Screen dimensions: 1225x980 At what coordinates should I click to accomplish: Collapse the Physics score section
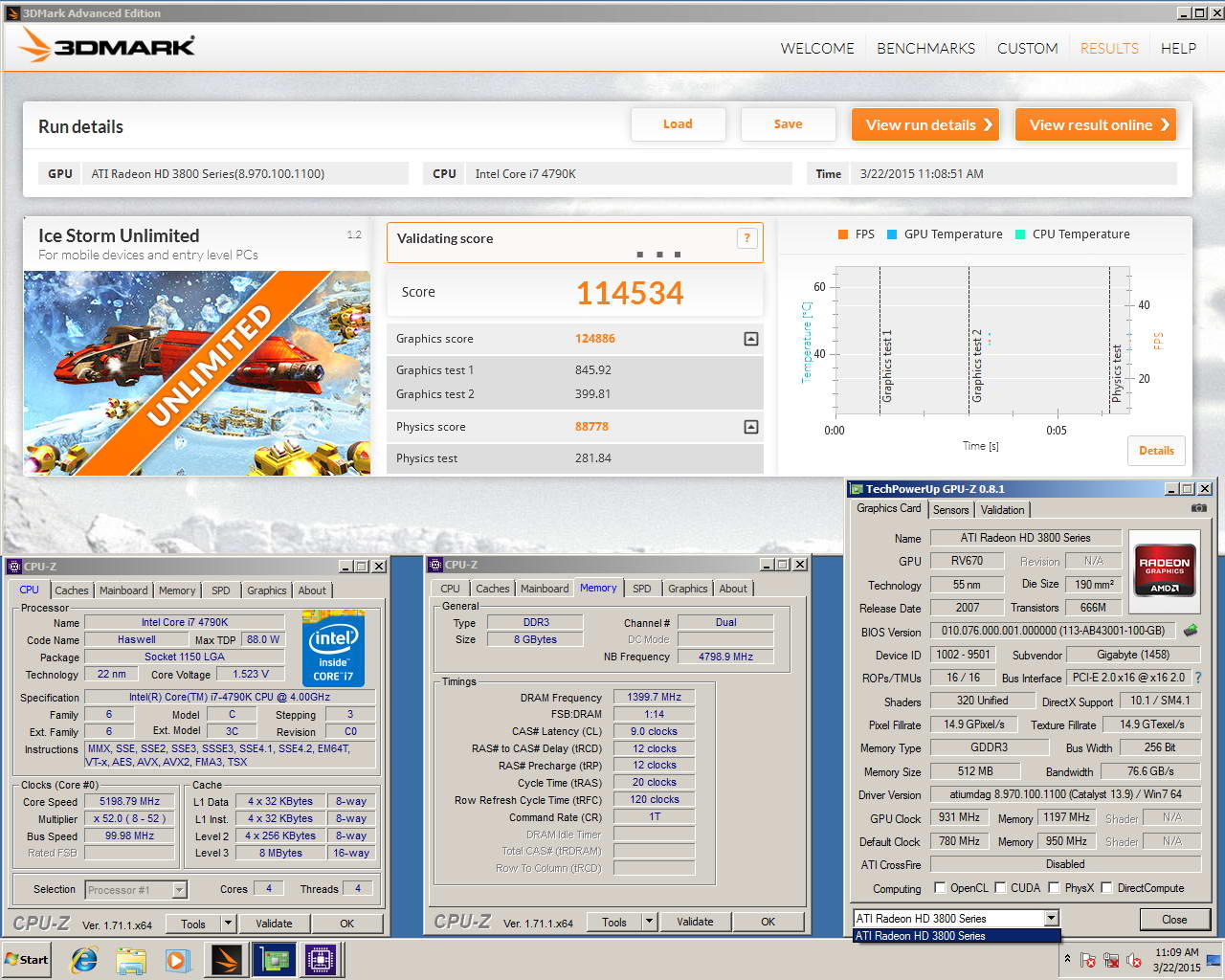751,427
